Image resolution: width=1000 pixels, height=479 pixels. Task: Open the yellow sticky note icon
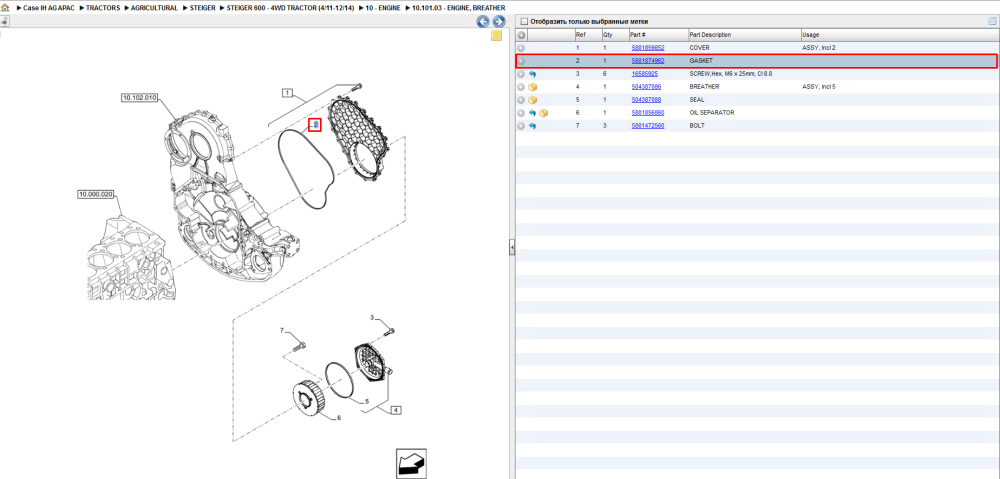coord(496,36)
